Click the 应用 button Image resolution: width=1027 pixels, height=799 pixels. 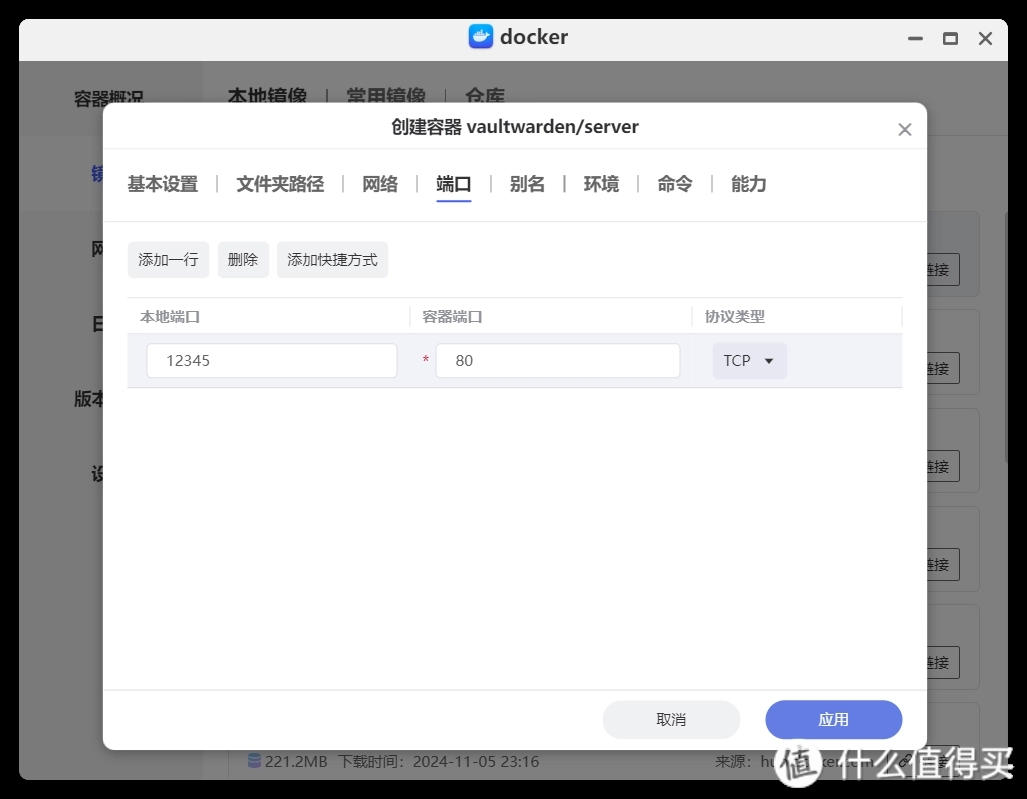pyautogui.click(x=834, y=720)
